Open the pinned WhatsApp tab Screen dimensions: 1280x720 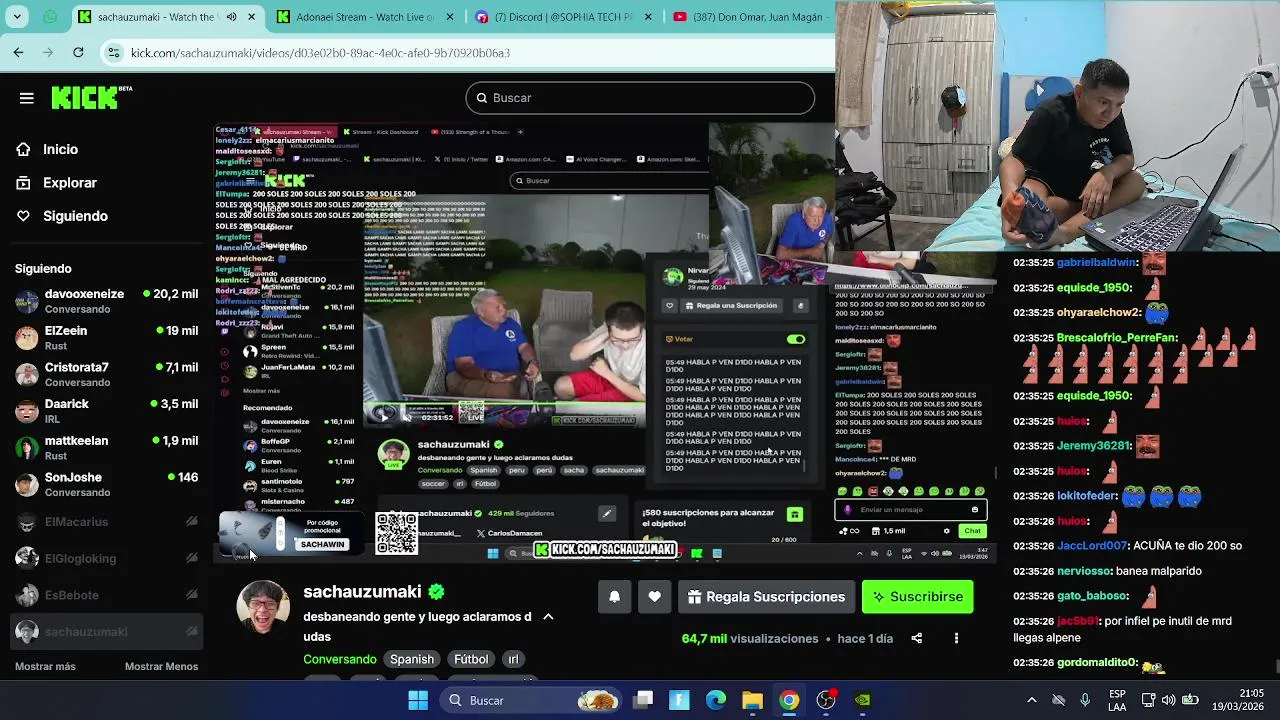(50, 17)
